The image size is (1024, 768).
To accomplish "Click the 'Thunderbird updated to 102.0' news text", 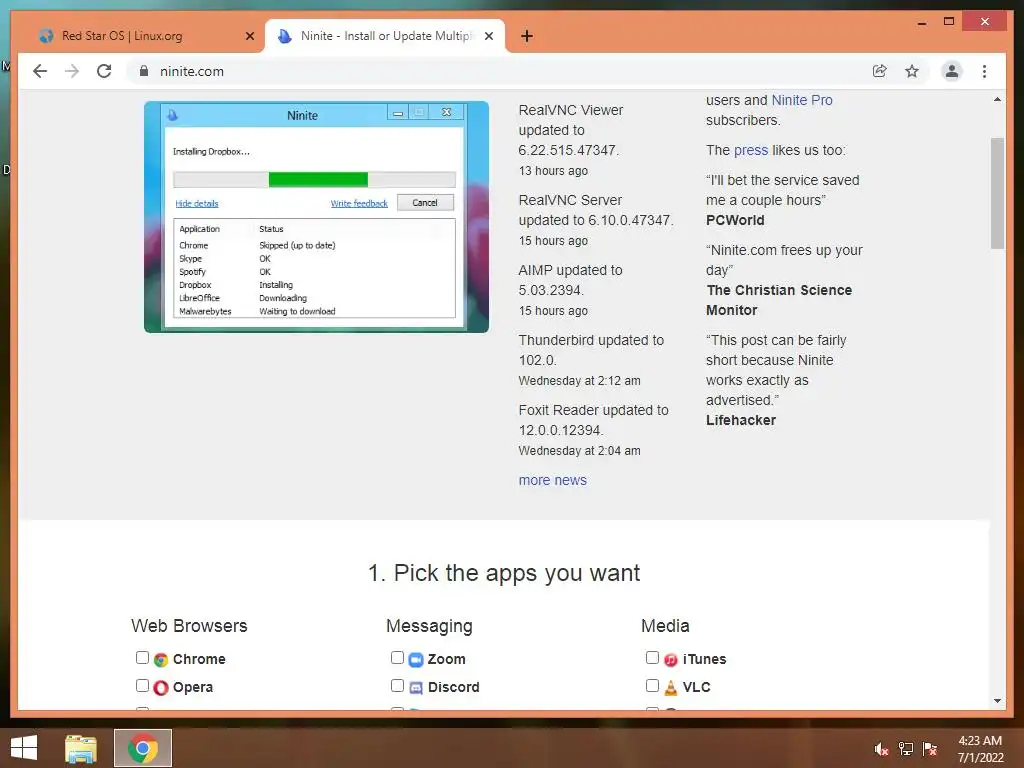I will (x=591, y=350).
